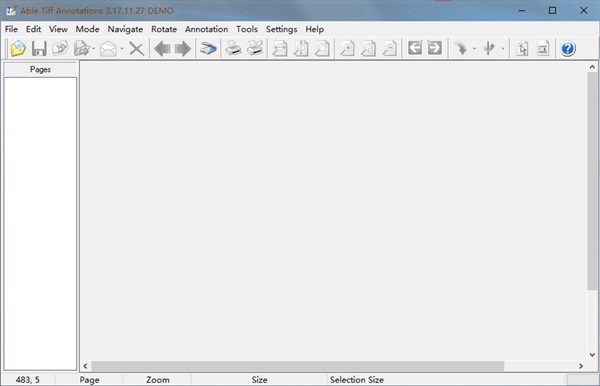Open the Mode menu
This screenshot has width=600, height=386.
(x=87, y=29)
